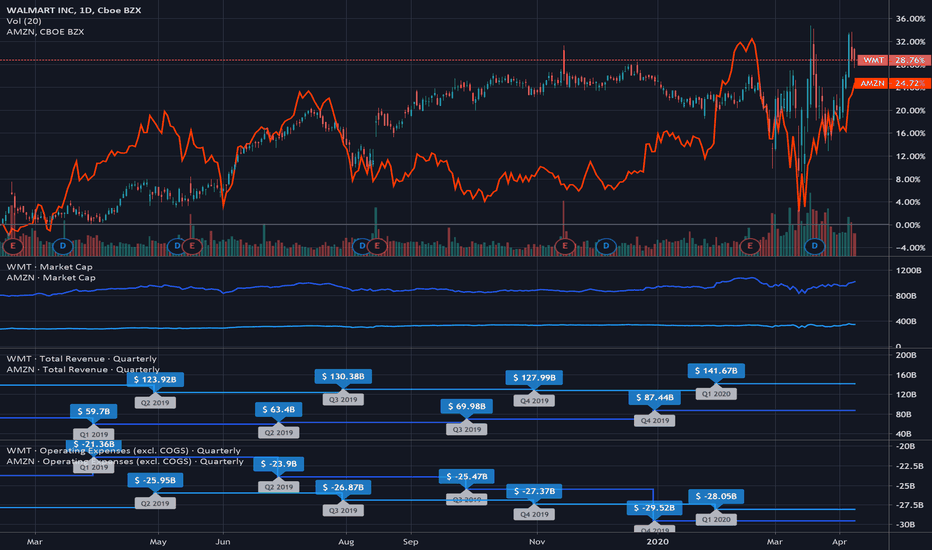Click Q1 2020 tag under $ -28.05B
Screen dimensions: 932x550
(716, 519)
